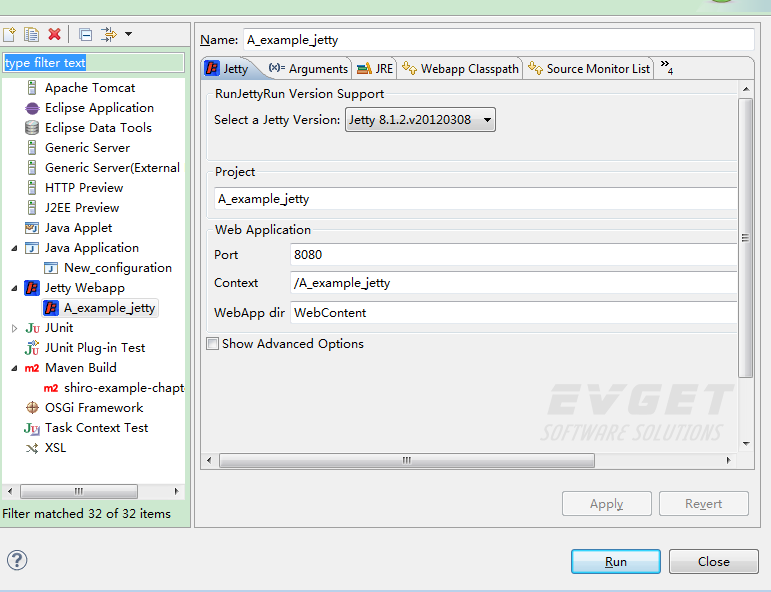Click Jetty panel scroll left arrow
Viewport: 771px width, 592px height.
[209, 460]
